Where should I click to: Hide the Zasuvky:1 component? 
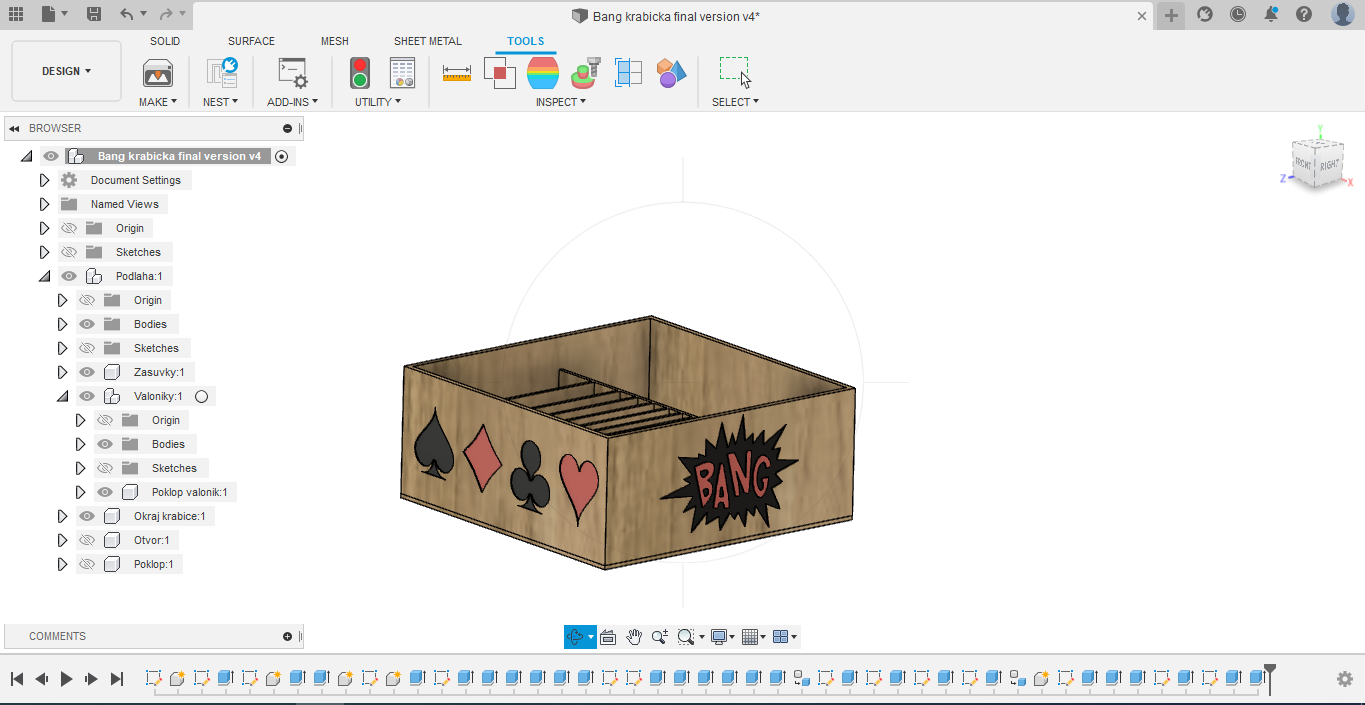[87, 372]
